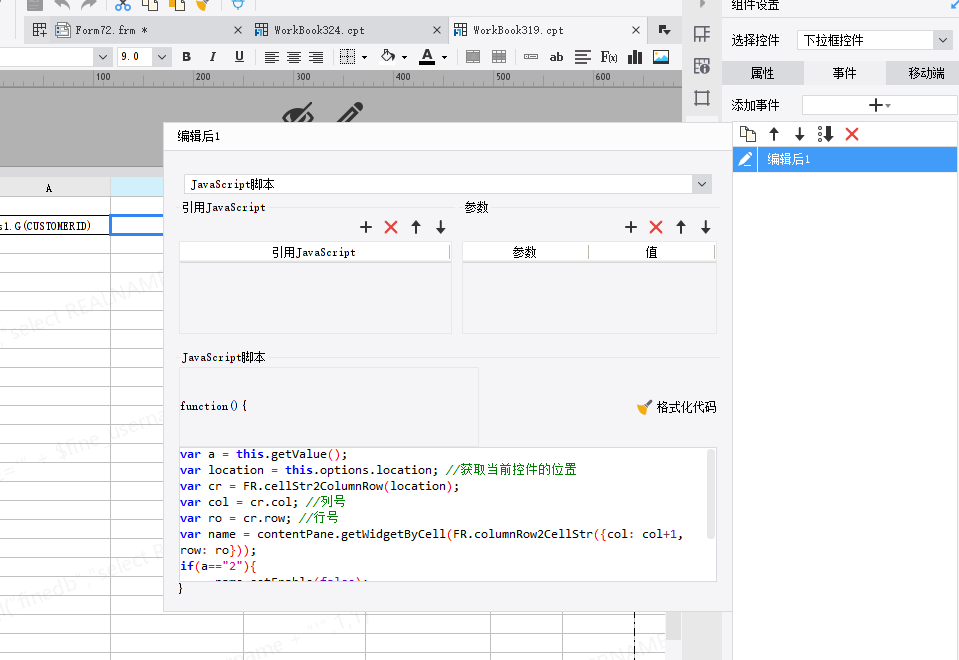This screenshot has width=959, height=660.
Task: Delete the selected event with the red X
Action: point(852,134)
